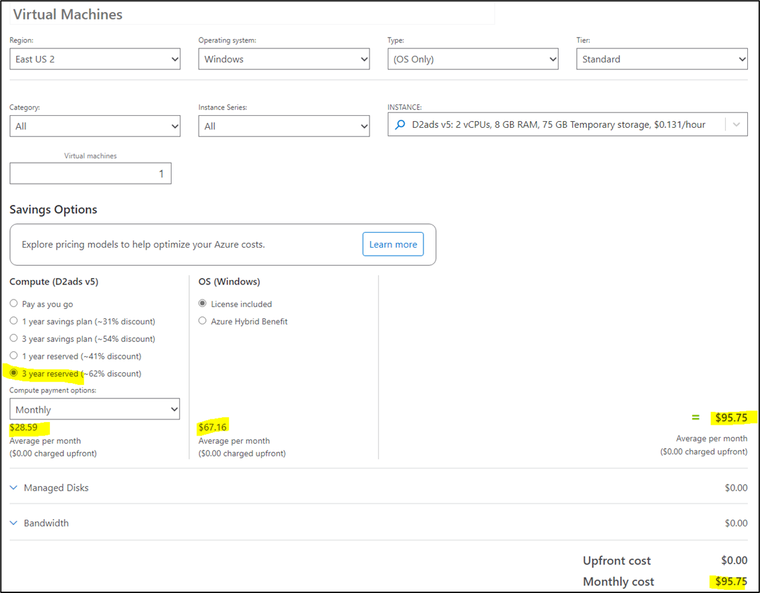Image resolution: width=760 pixels, height=593 pixels.
Task: Click the Managed Disks $0.00 amount
Action: tap(736, 488)
